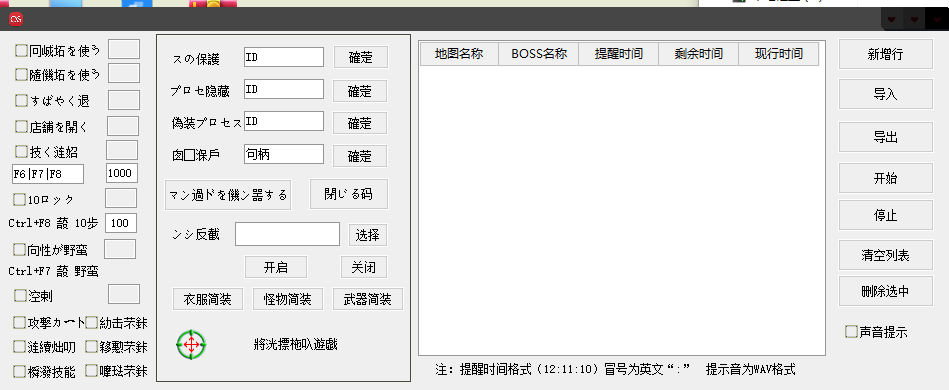
Task: Focus the ID field beside プロセ隠蔵
Action: pos(284,89)
